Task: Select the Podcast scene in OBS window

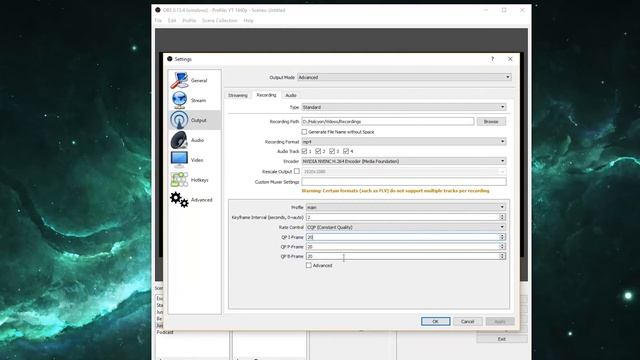Action: click(165, 332)
